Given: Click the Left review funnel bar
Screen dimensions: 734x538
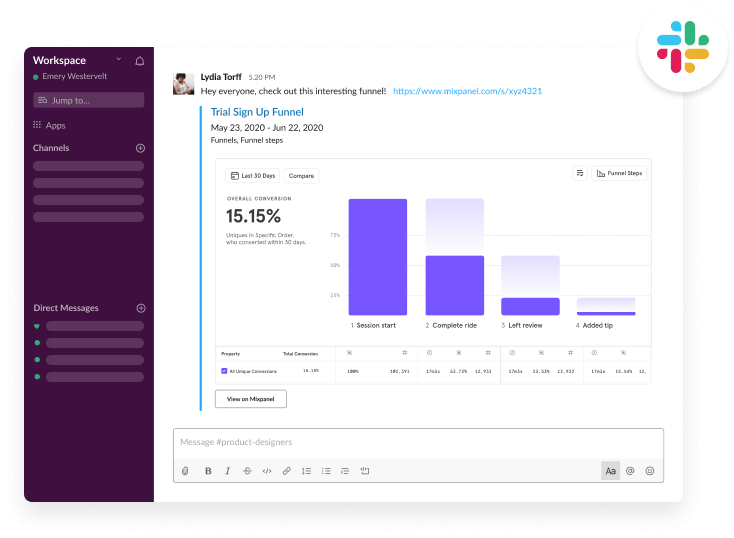Looking at the screenshot, I should point(530,306).
